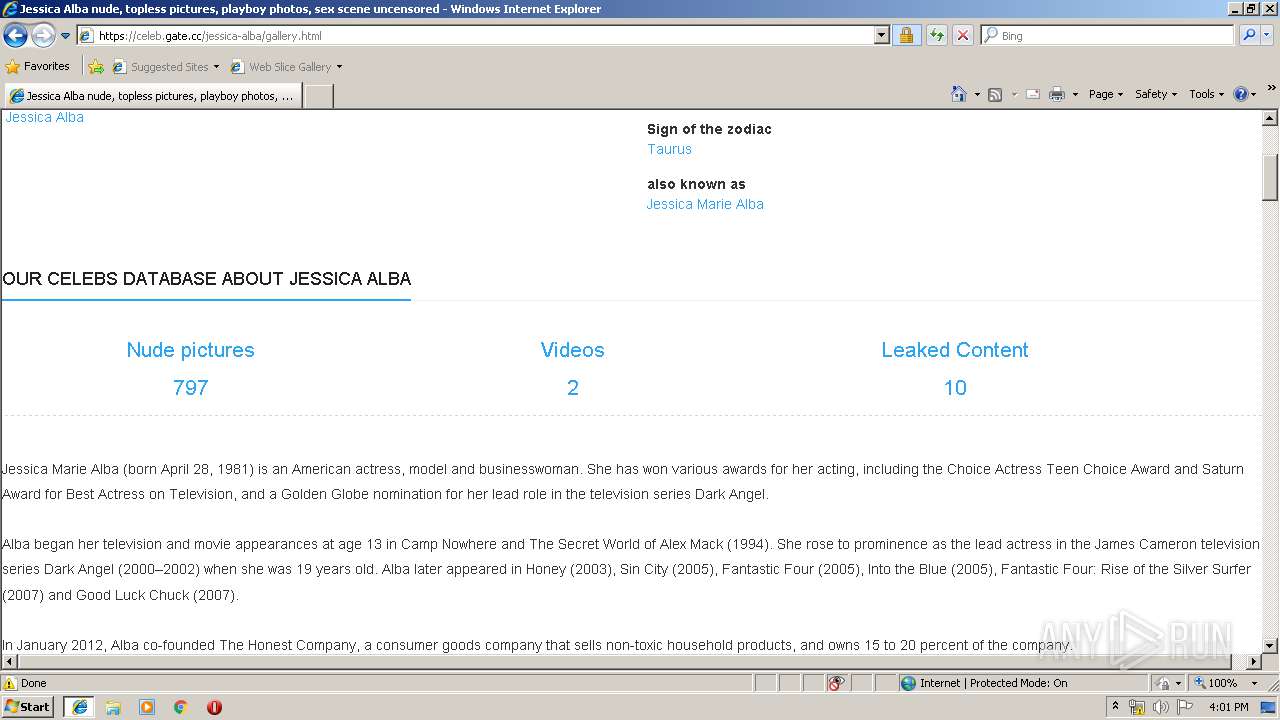Expand the address bar autocomplete dropdown

coord(881,35)
